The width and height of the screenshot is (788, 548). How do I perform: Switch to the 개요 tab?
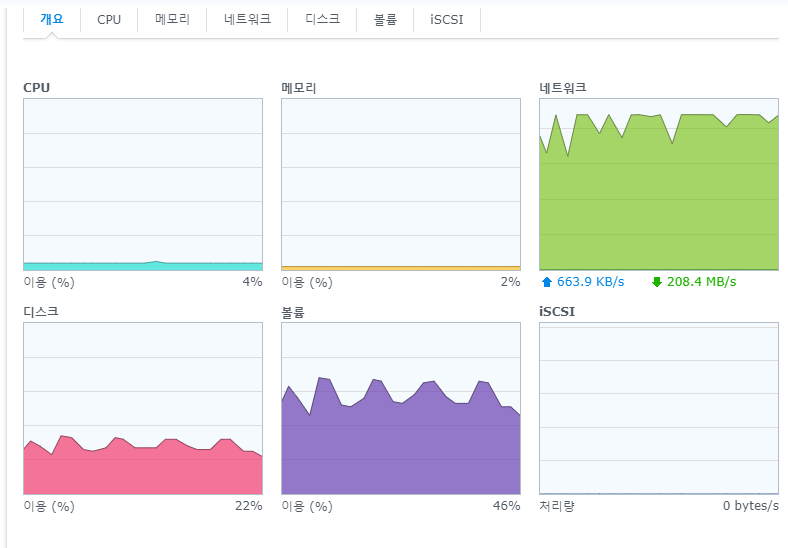tap(51, 19)
